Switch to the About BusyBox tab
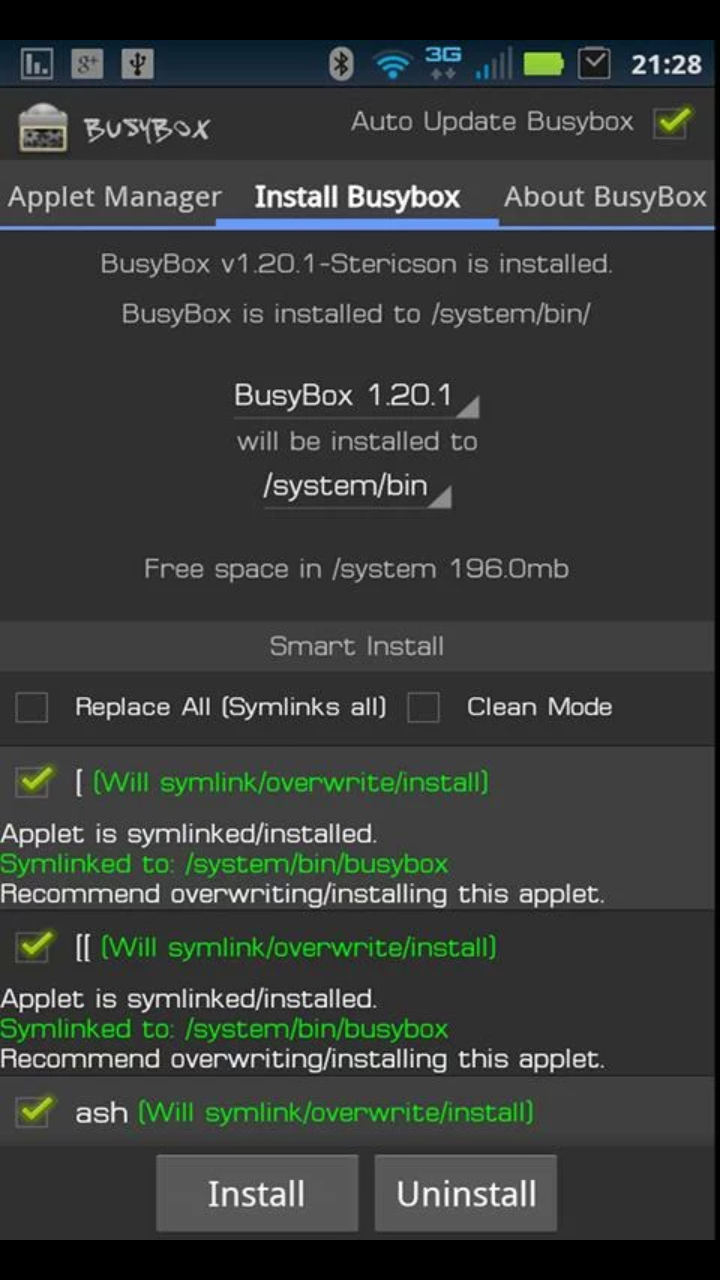The width and height of the screenshot is (720, 1280). [x=606, y=197]
